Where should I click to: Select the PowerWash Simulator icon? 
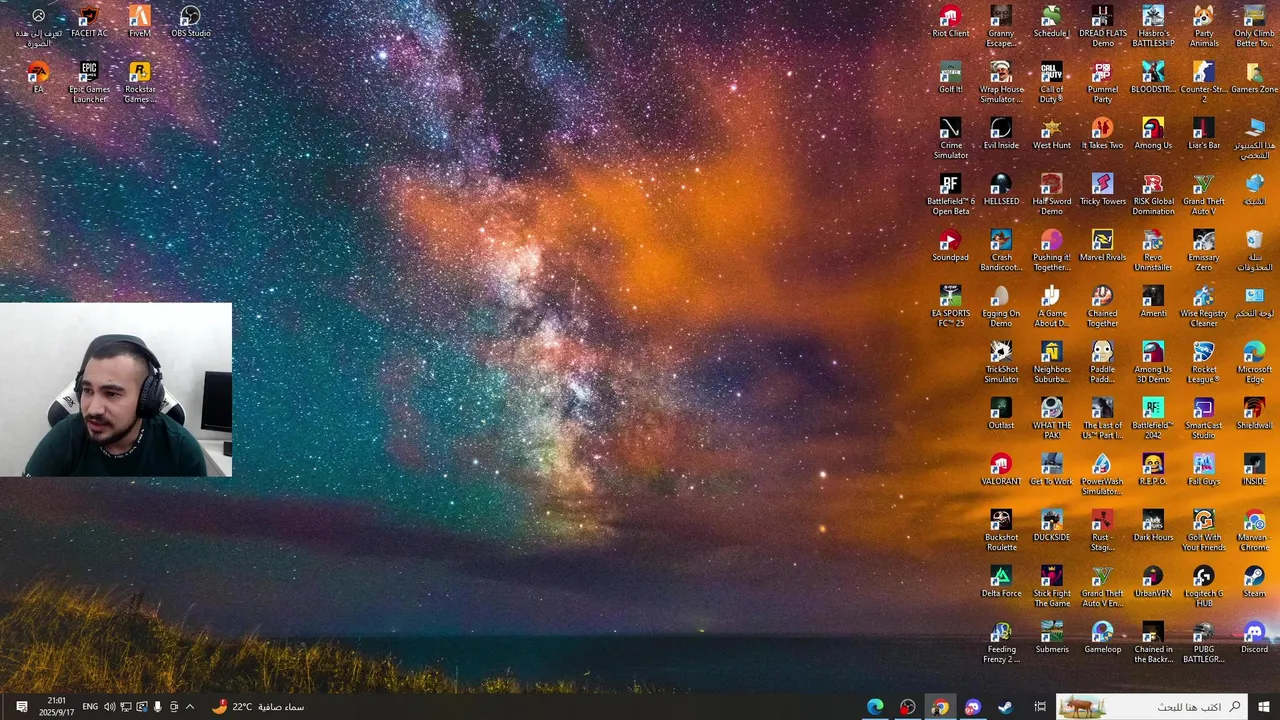pos(1102,474)
